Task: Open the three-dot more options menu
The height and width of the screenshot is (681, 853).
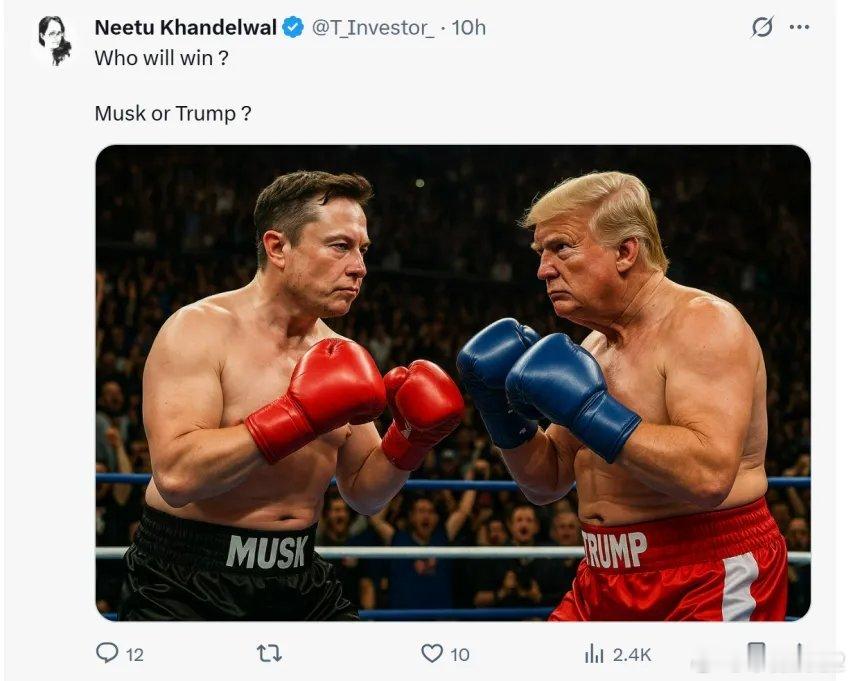Action: click(x=799, y=27)
